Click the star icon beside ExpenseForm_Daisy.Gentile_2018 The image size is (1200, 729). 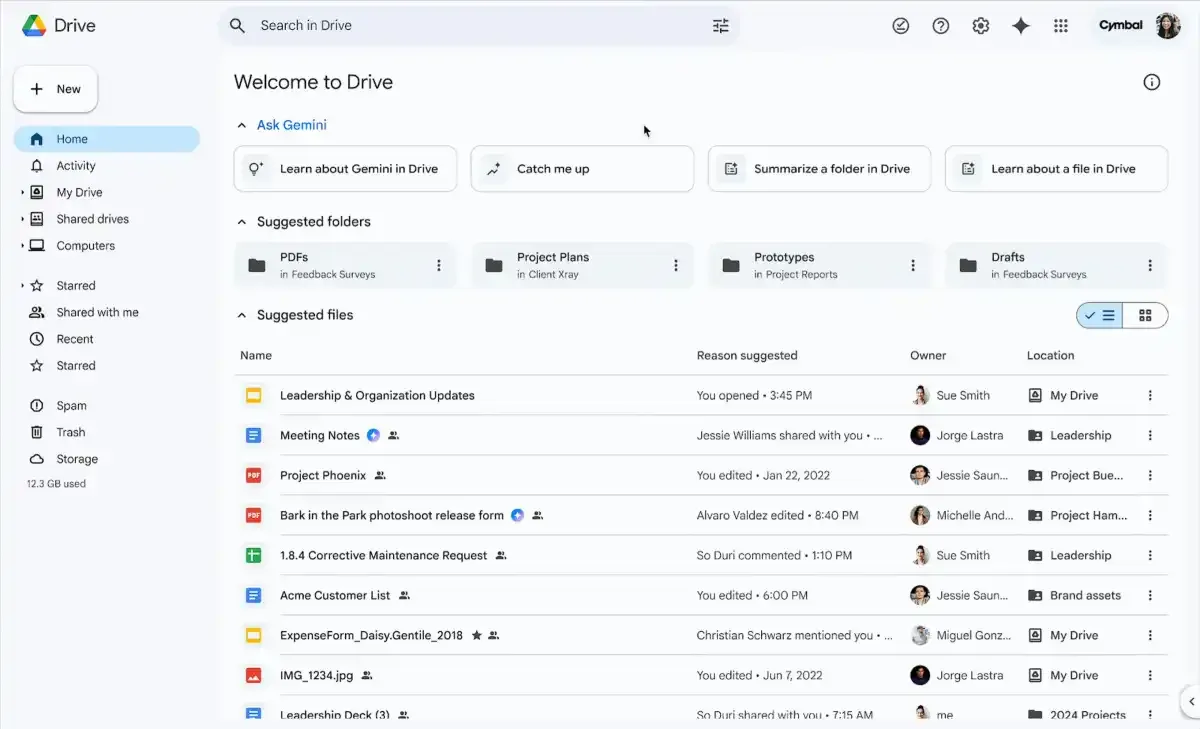(476, 635)
